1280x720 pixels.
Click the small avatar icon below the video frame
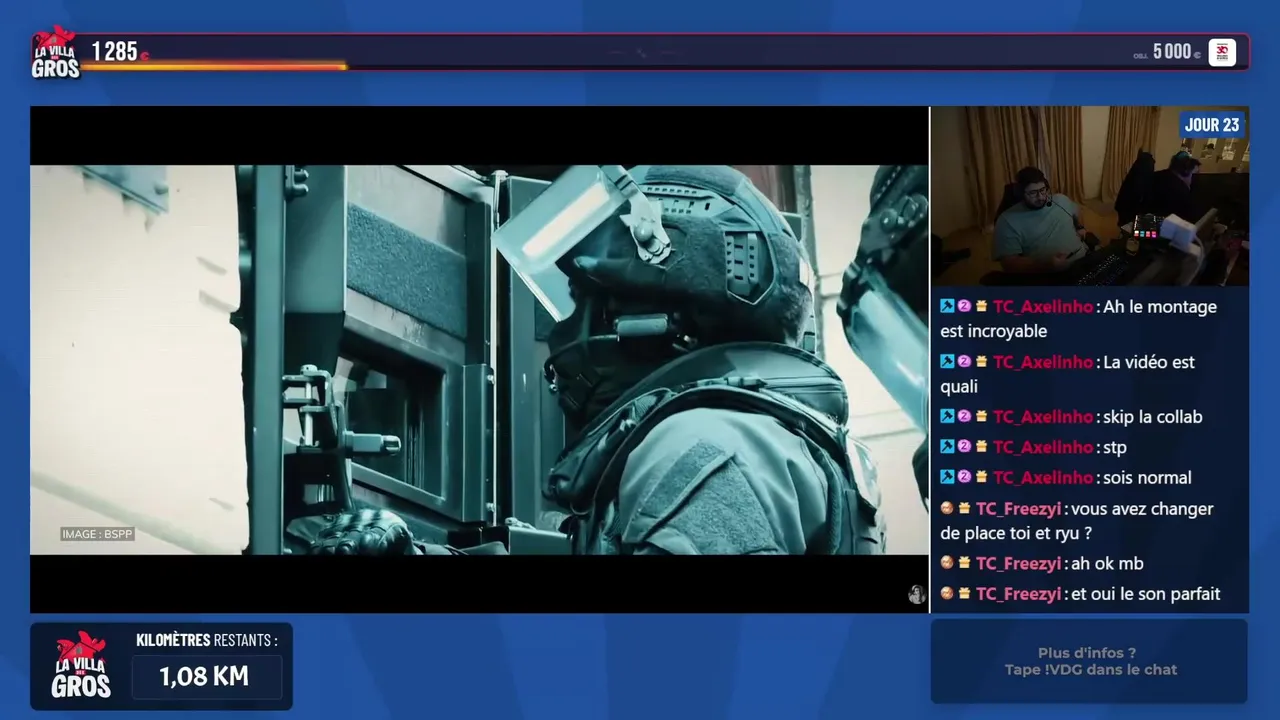916,595
